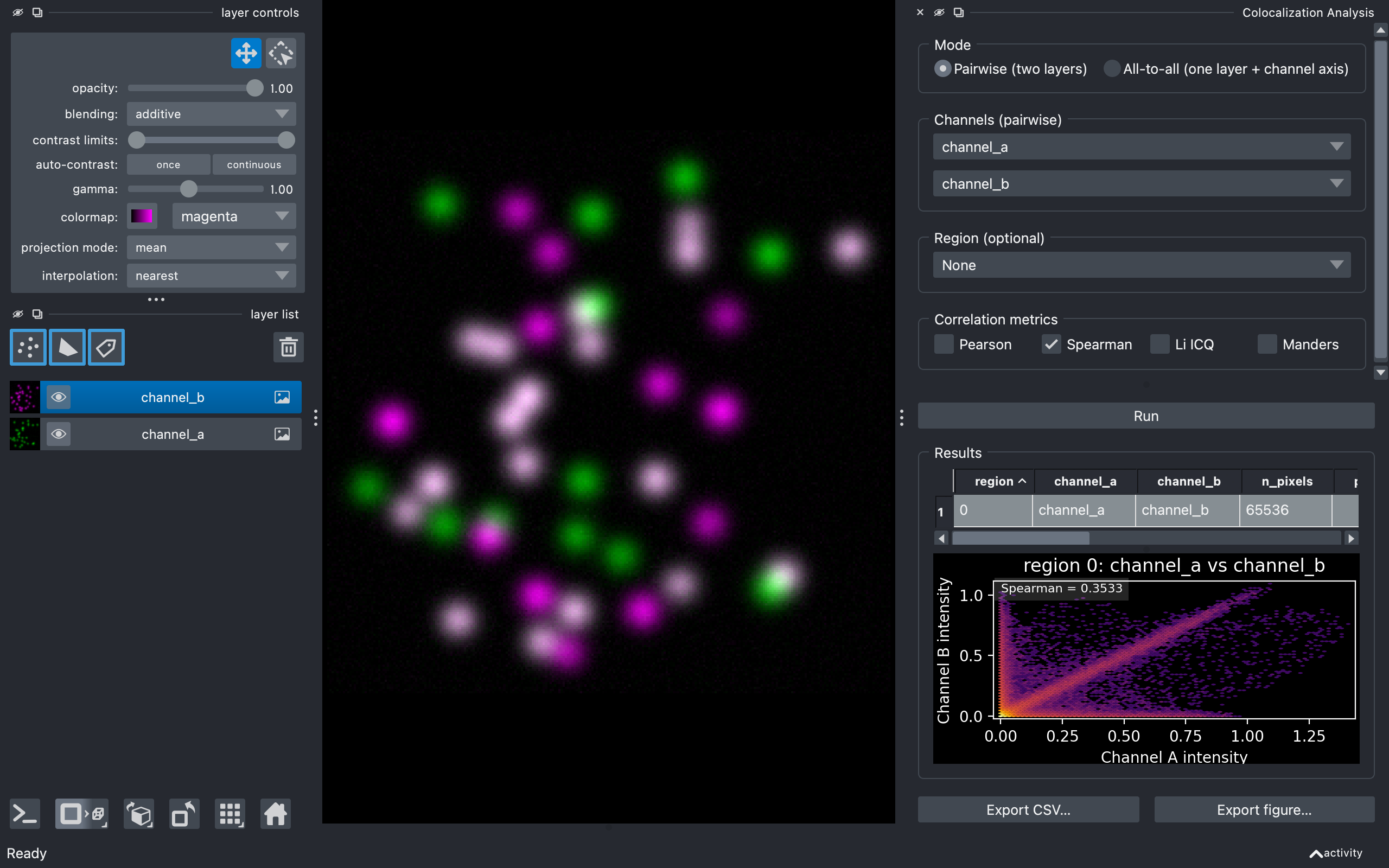Uncheck the Spearman metric checkbox
This screenshot has width=1389, height=868.
(x=1051, y=344)
